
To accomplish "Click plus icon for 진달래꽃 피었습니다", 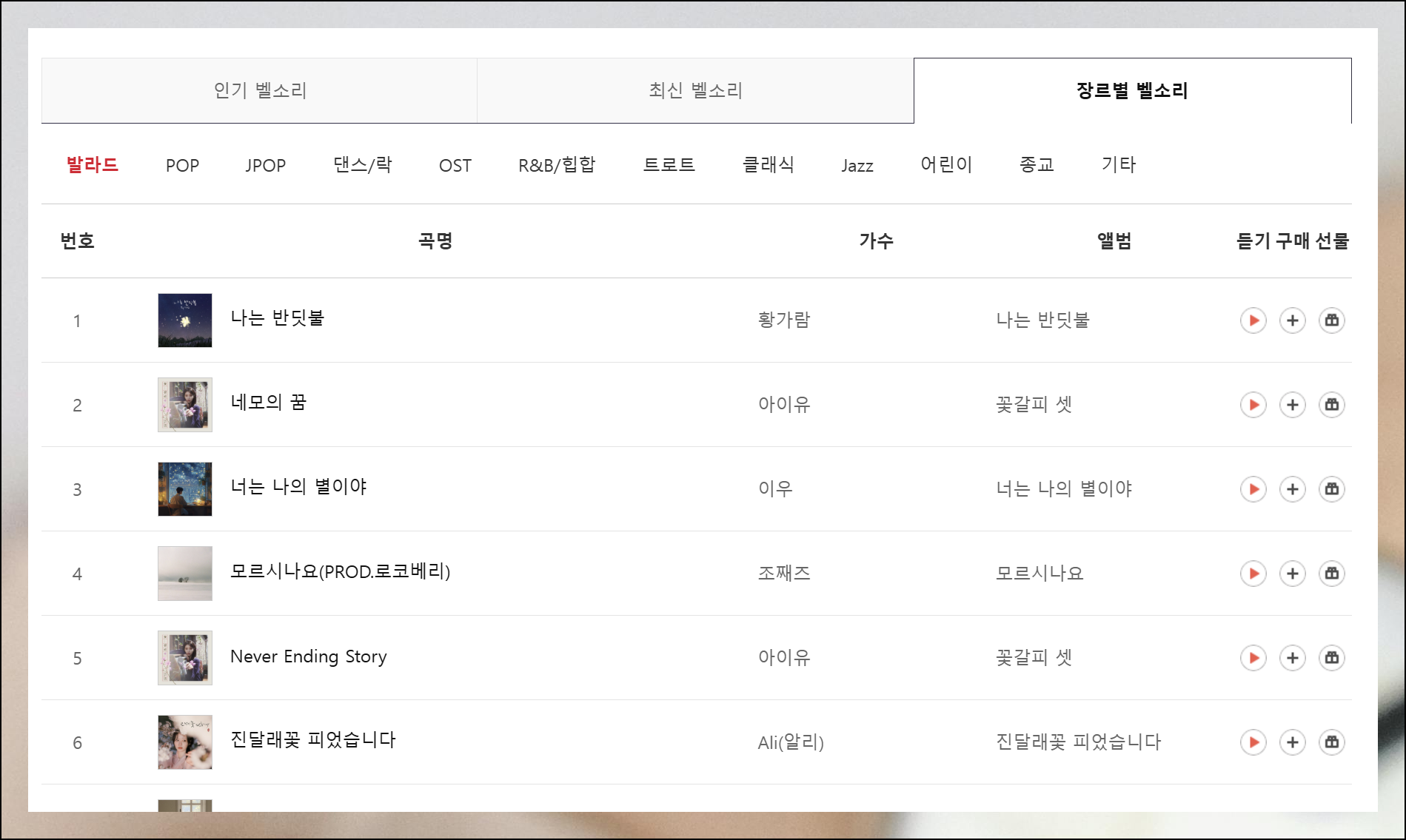I will coord(1293,742).
